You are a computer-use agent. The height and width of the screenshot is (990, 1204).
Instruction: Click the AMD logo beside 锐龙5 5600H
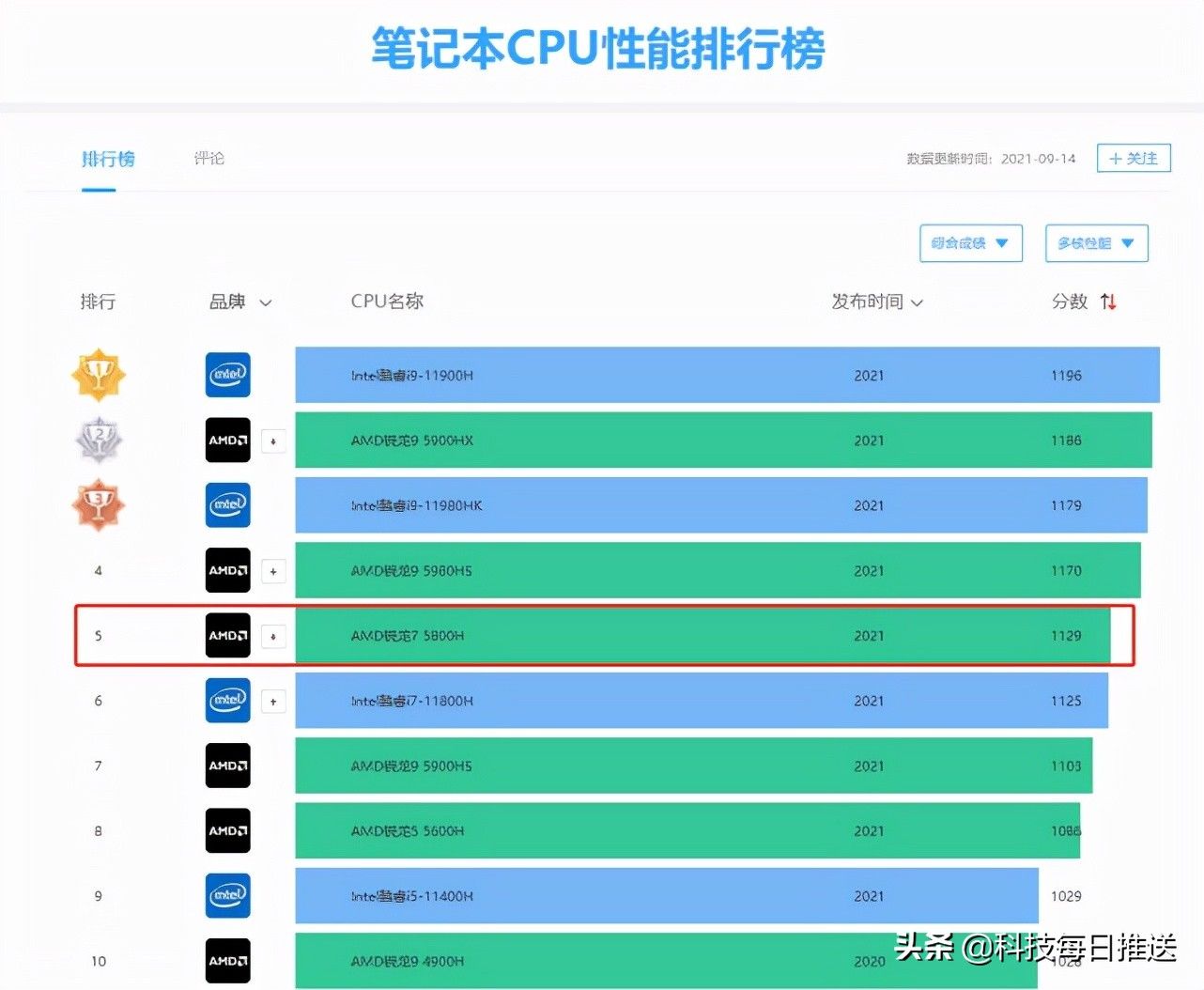(x=228, y=830)
